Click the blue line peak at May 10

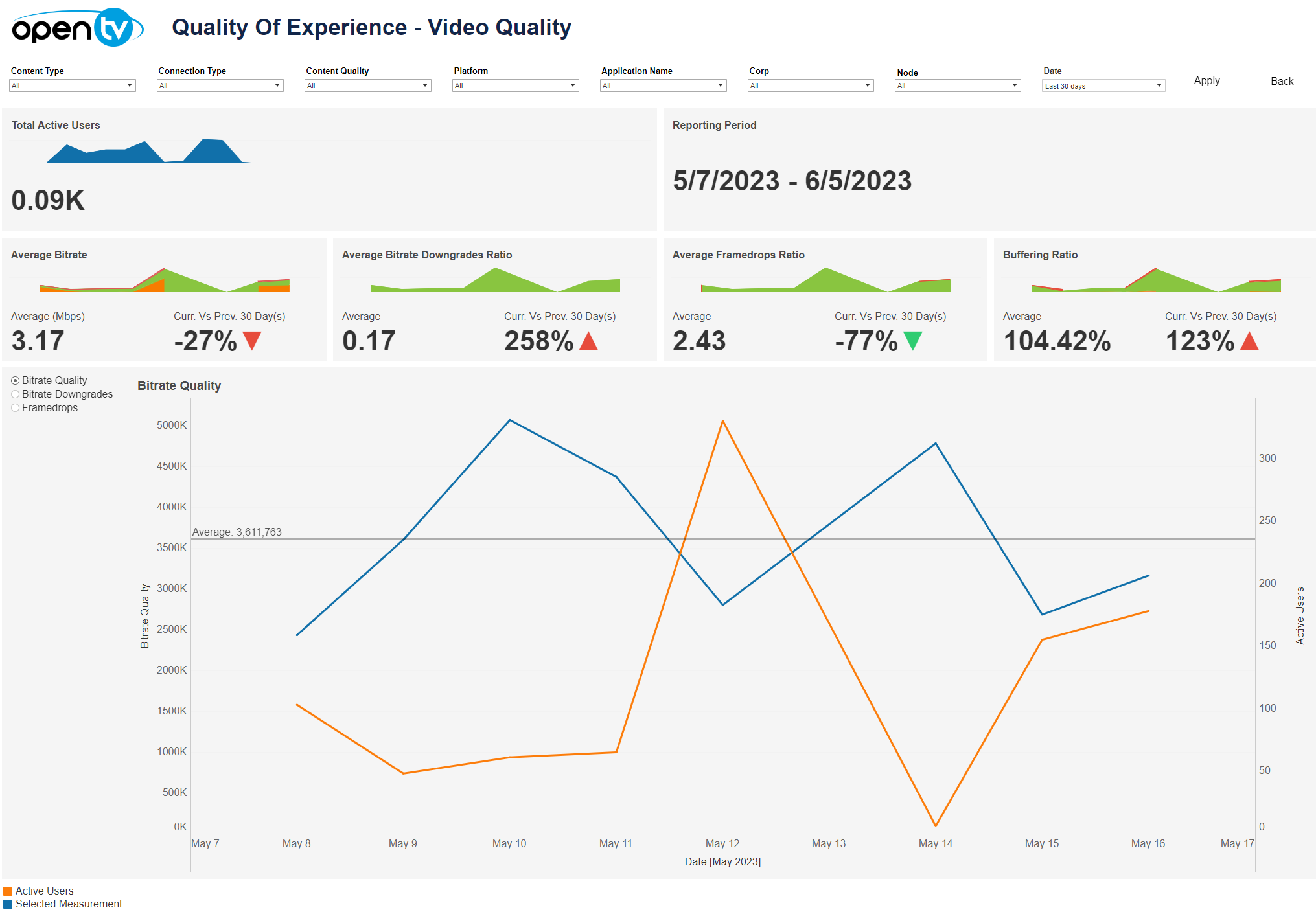tap(510, 420)
